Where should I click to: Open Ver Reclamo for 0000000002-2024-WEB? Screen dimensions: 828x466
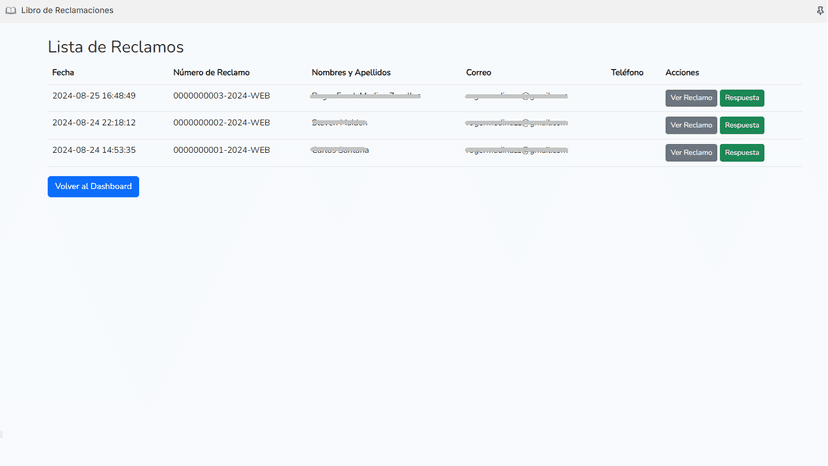(x=691, y=125)
